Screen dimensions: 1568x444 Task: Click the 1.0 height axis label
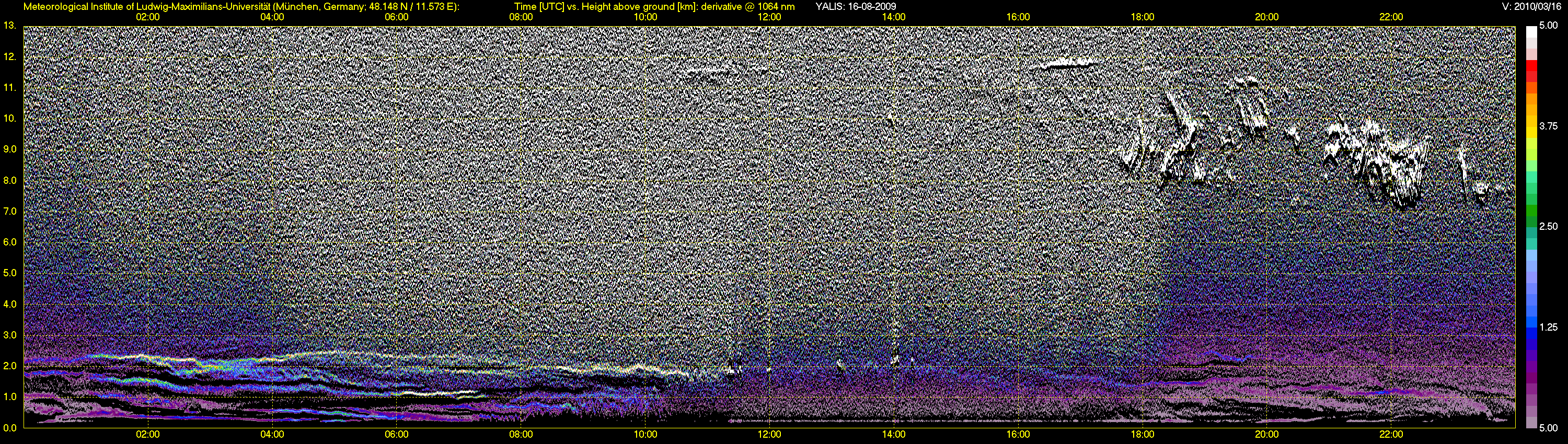point(10,396)
